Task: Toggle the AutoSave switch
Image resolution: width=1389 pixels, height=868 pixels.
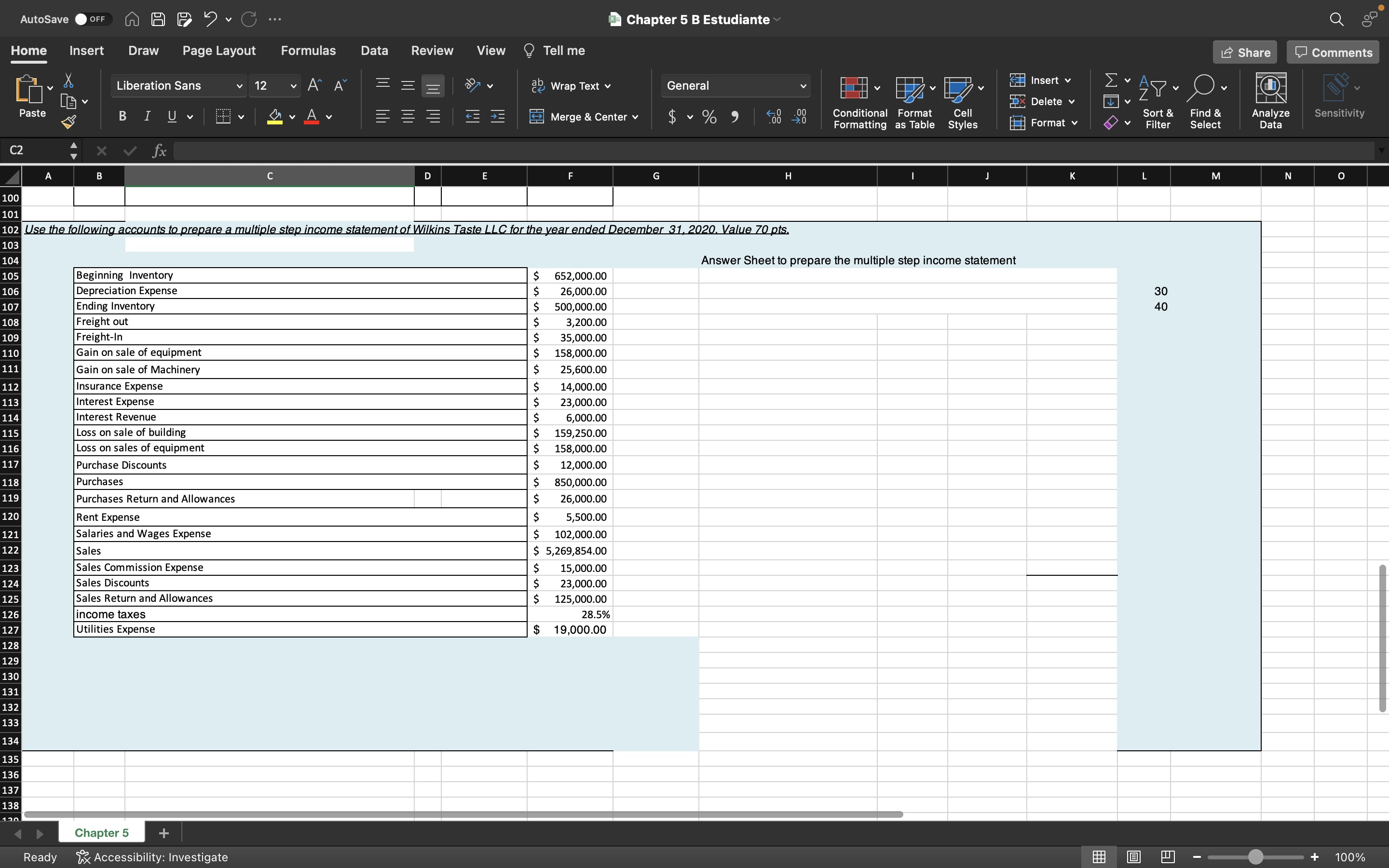Action: [x=92, y=19]
